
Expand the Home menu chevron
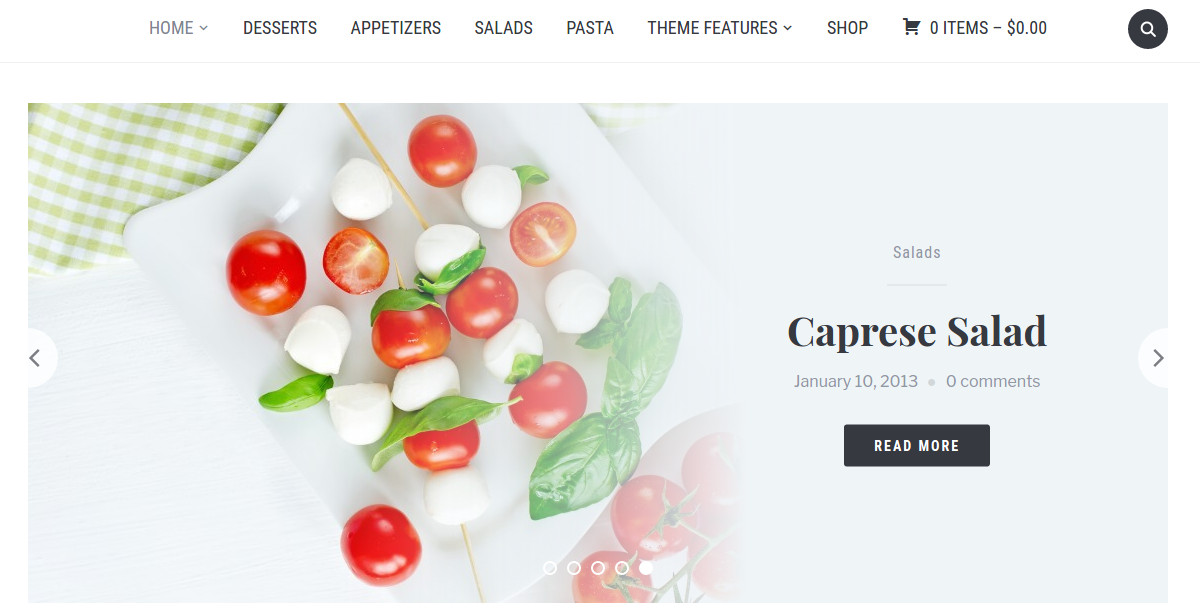(204, 29)
